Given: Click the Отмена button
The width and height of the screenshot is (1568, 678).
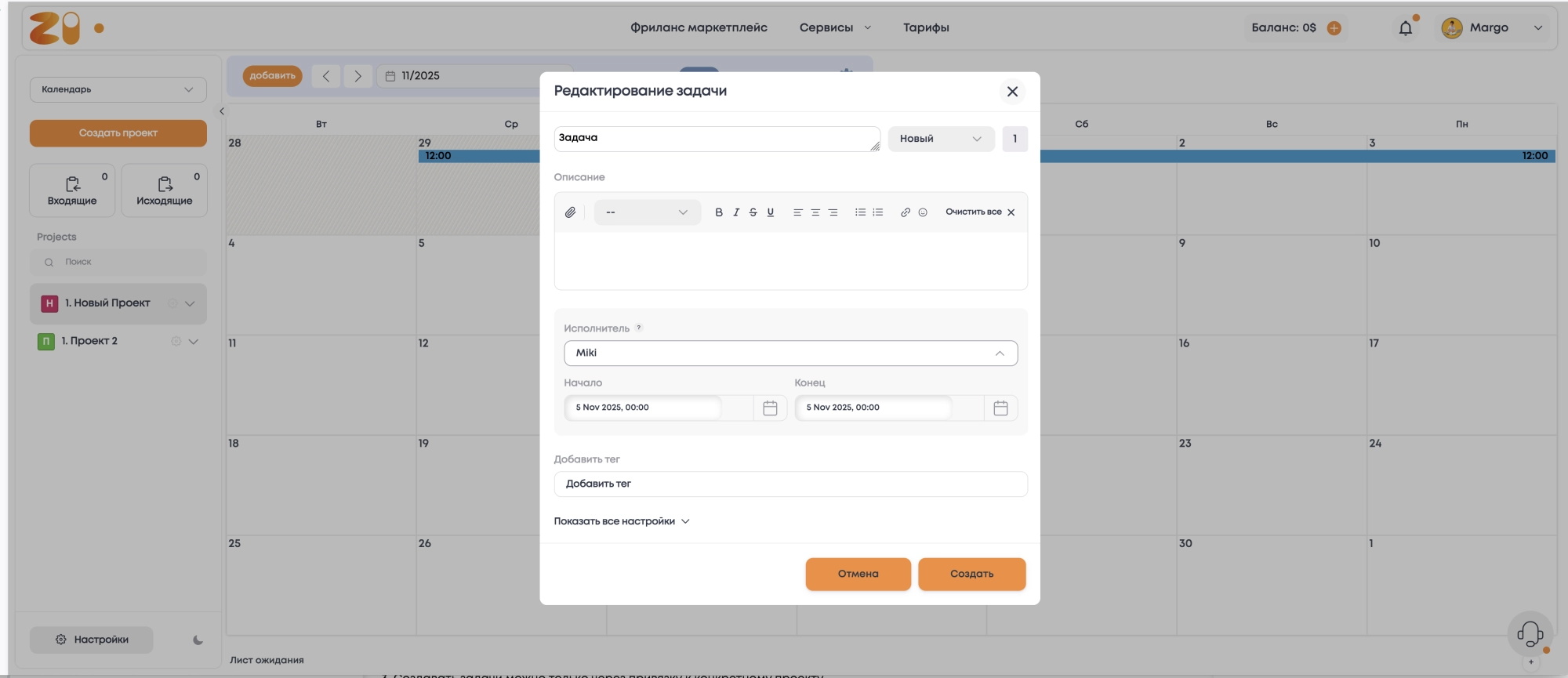Looking at the screenshot, I should point(858,574).
